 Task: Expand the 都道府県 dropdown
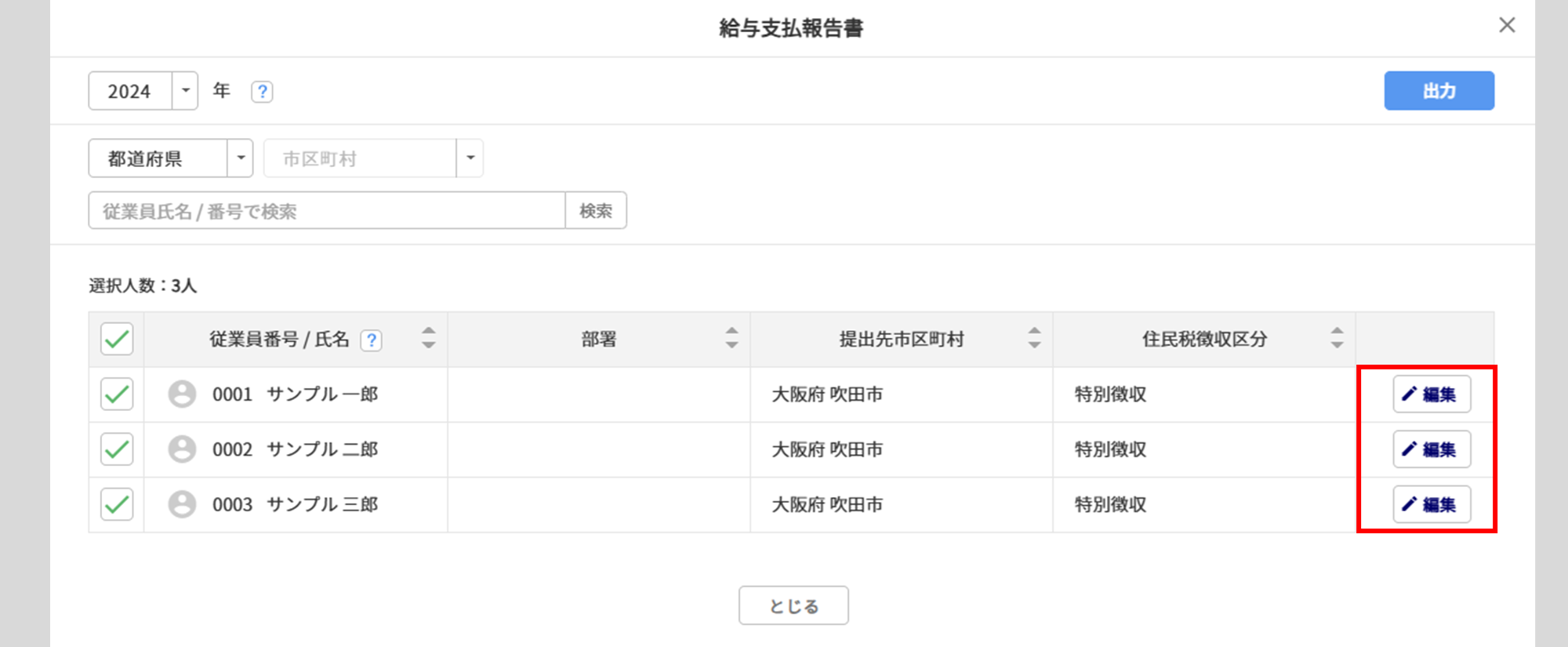(170, 158)
